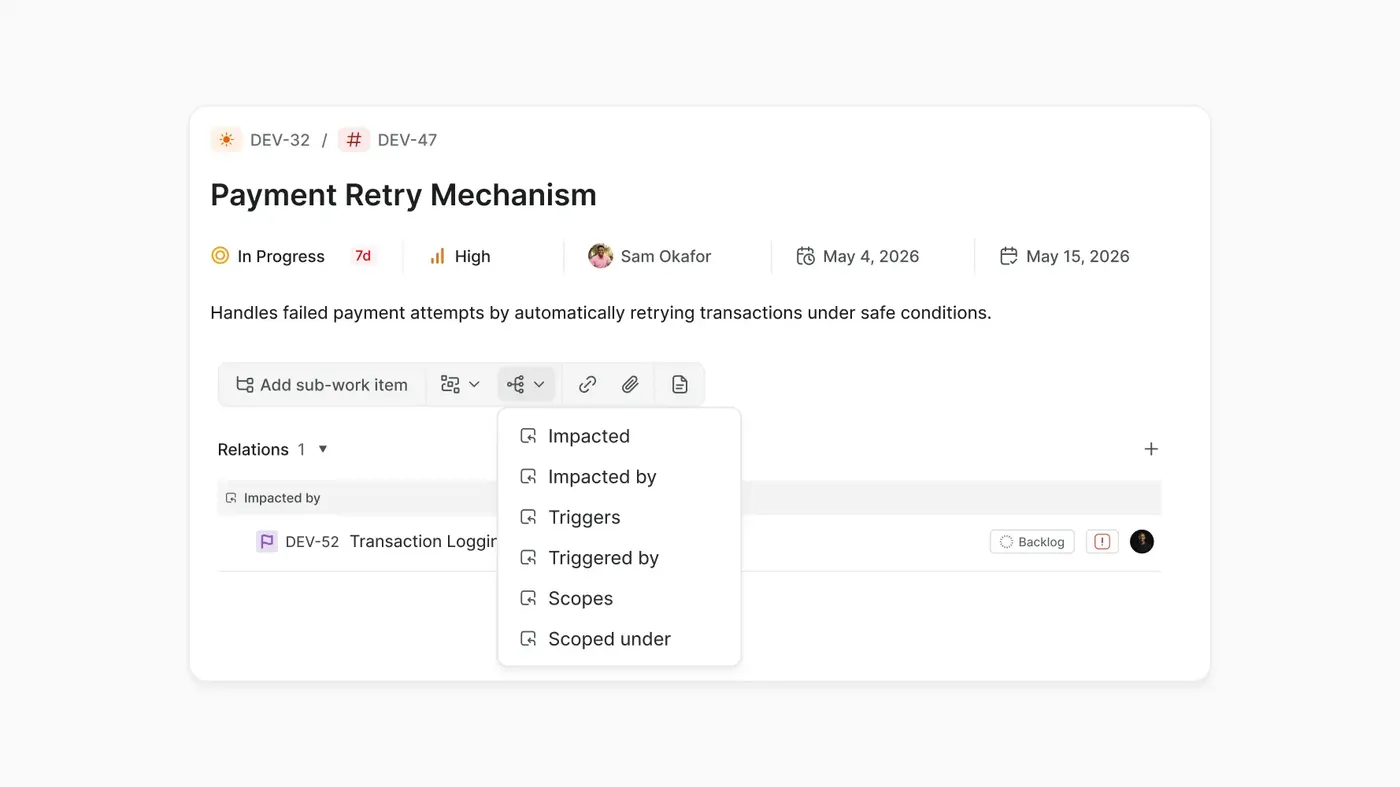Click the plus icon to add relation
Viewport: 1400px width, 787px height.
coord(1151,449)
